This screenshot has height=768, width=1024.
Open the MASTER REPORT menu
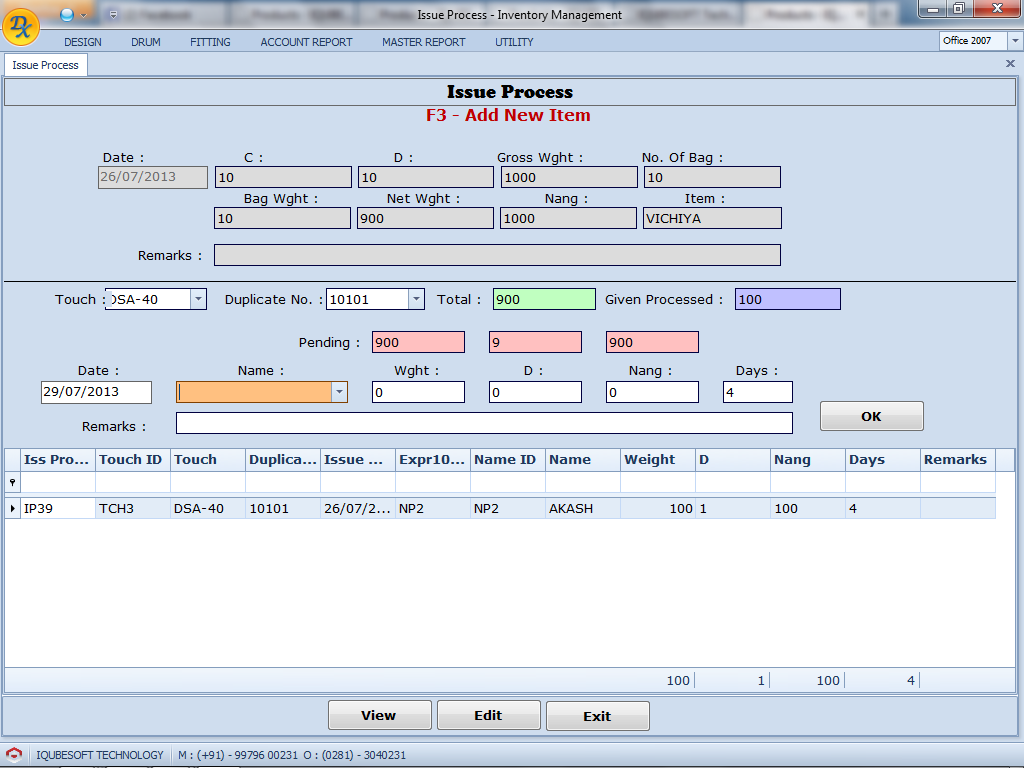coord(423,42)
